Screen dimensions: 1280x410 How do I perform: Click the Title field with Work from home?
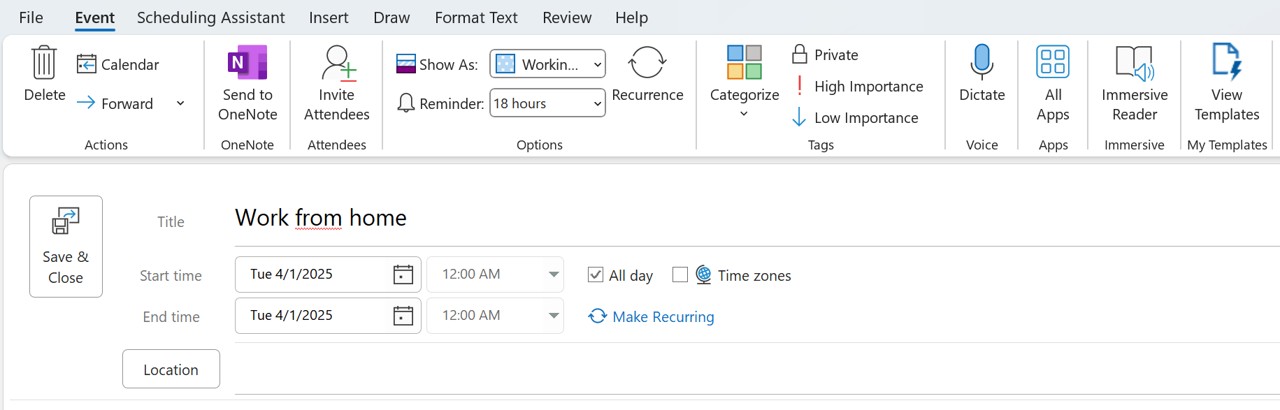click(x=757, y=217)
